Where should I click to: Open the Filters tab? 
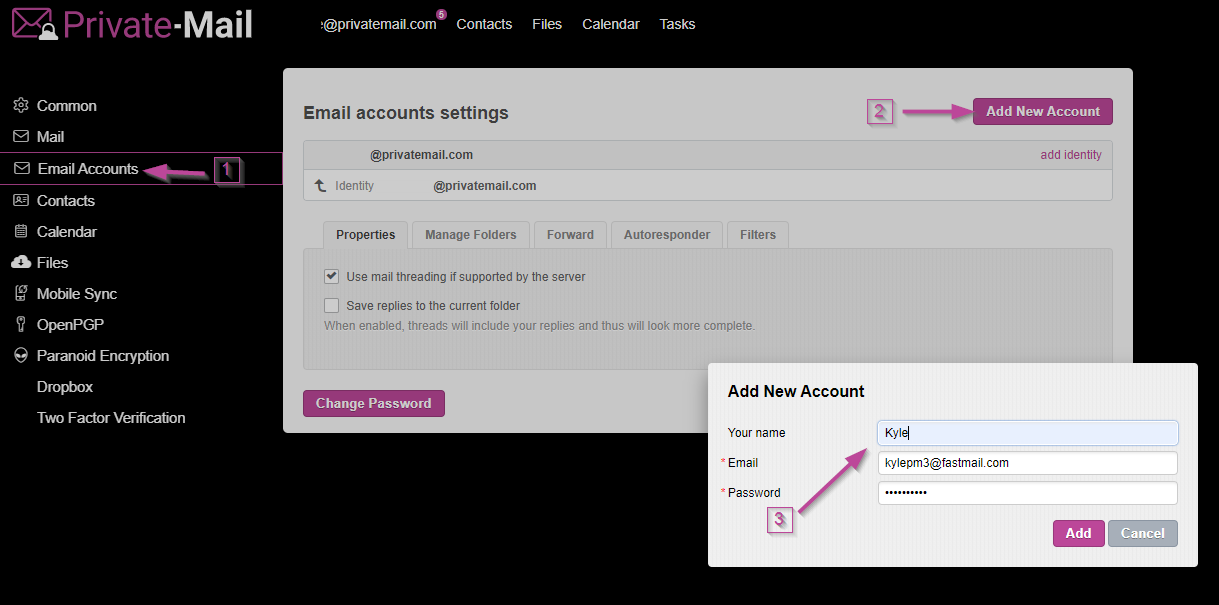(757, 235)
